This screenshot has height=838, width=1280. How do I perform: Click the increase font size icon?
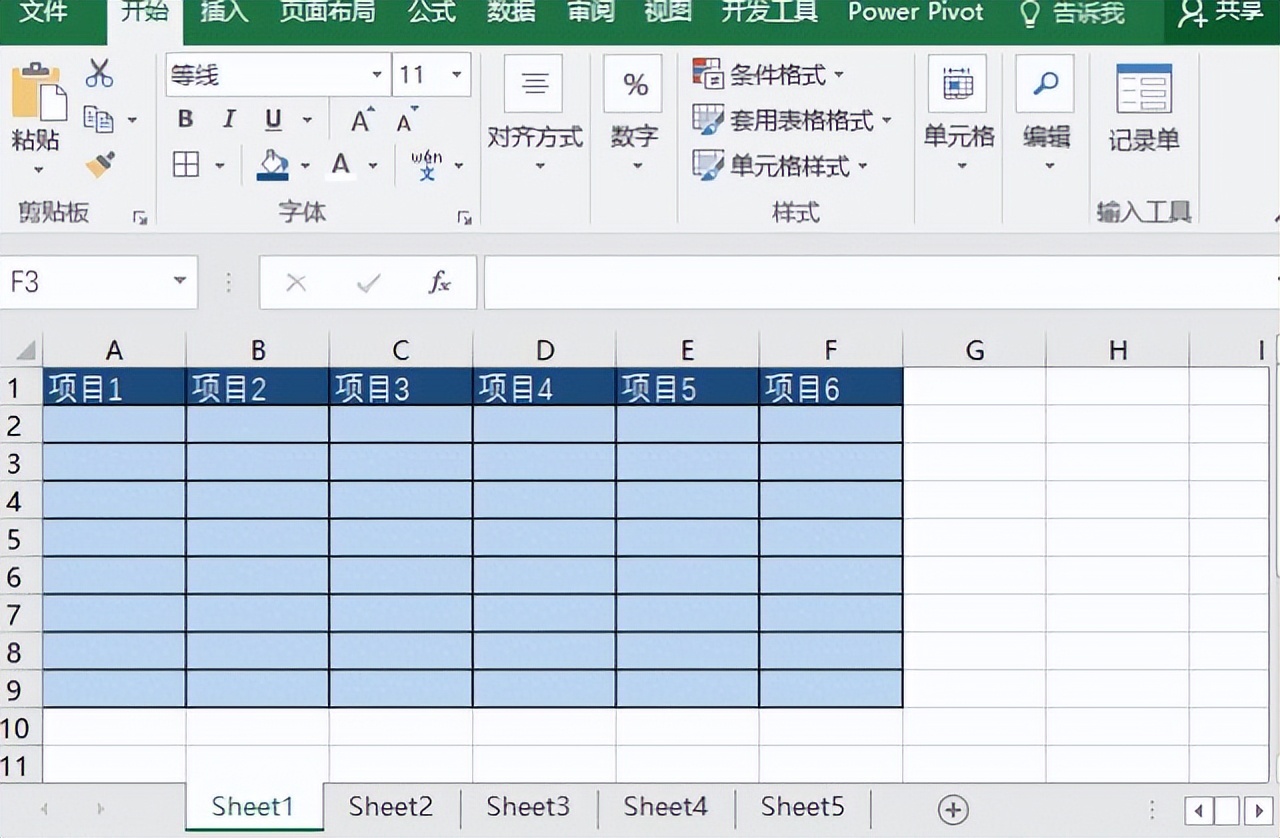click(363, 120)
